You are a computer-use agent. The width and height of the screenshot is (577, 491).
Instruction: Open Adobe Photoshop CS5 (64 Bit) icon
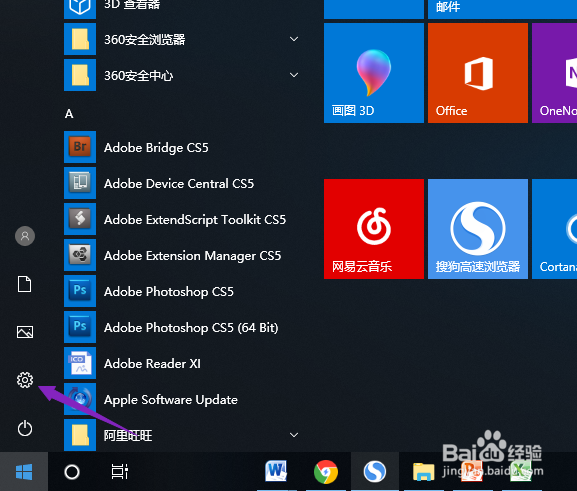click(80, 327)
